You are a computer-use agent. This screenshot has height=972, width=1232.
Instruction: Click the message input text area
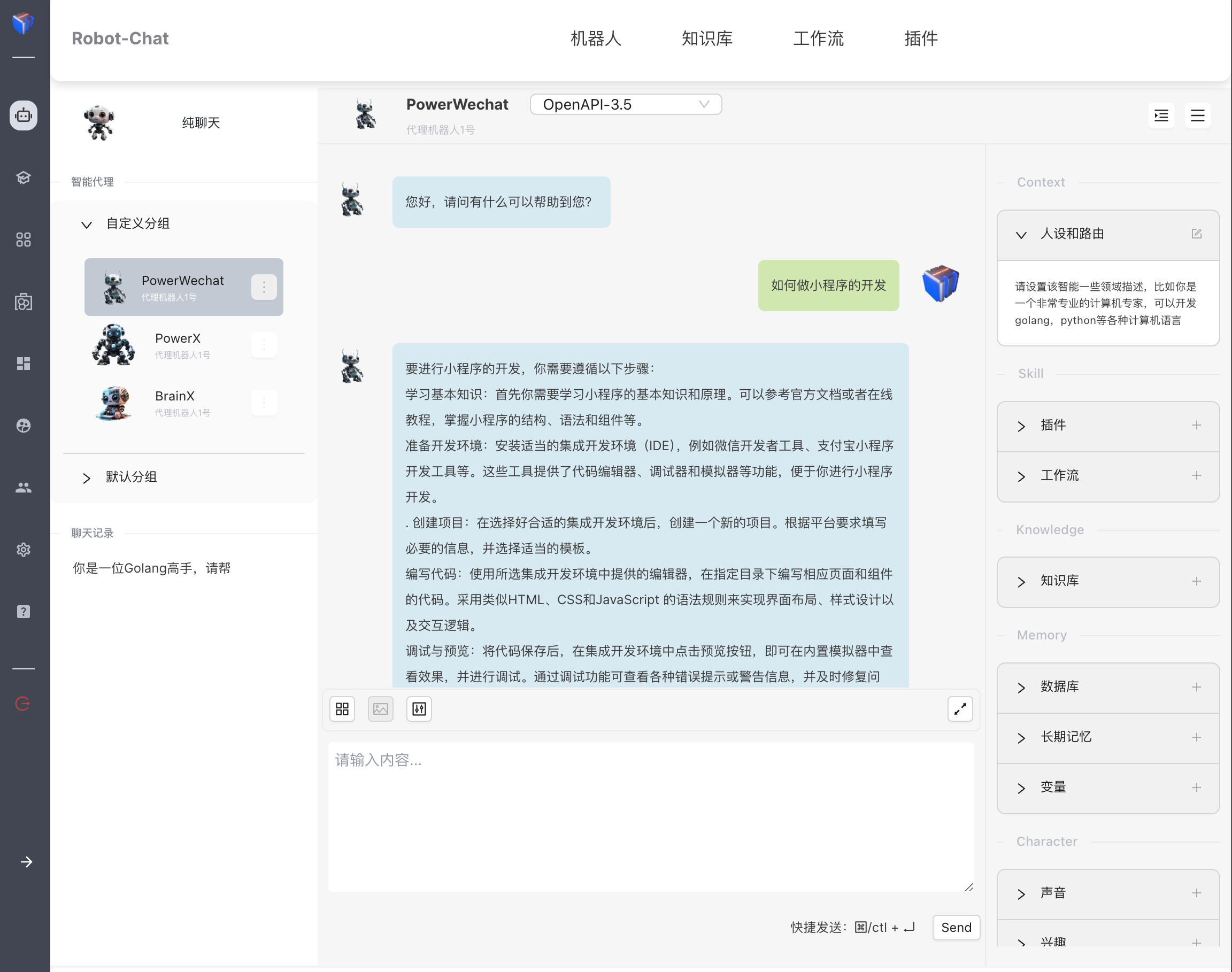click(650, 816)
